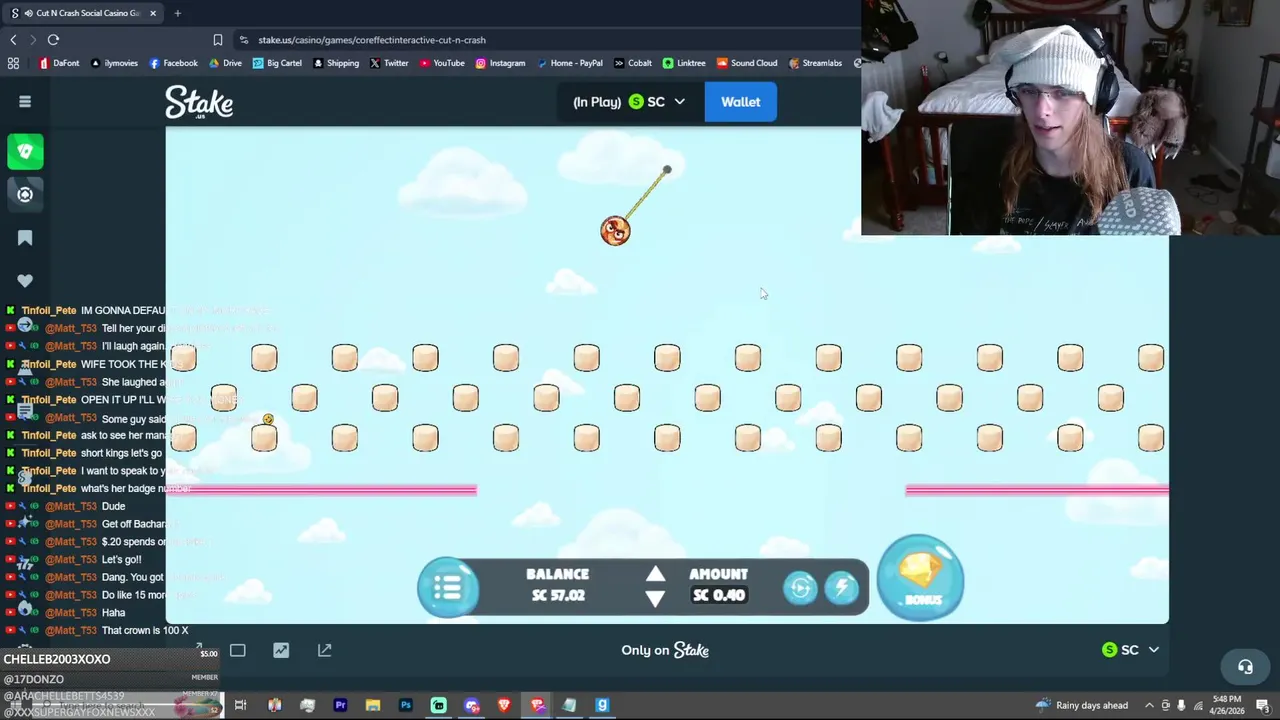
Task: Open the green casino cards sidebar icon
Action: pyautogui.click(x=25, y=151)
